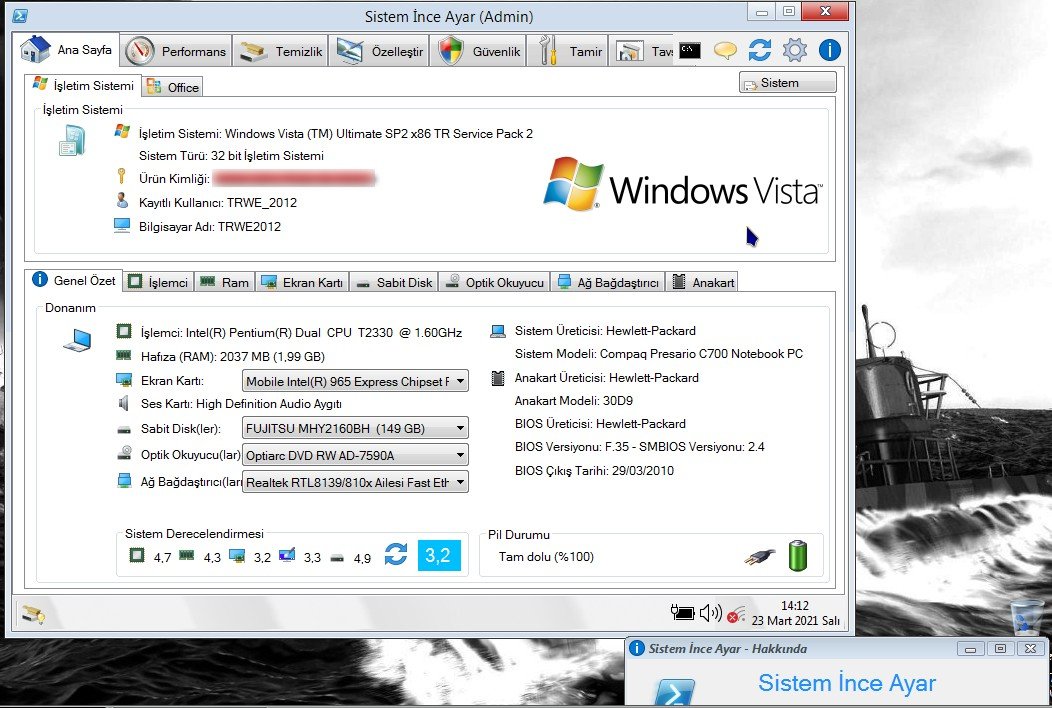This screenshot has height=708, width=1052.
Task: Click the Hakkında window title bar
Action: 792,648
